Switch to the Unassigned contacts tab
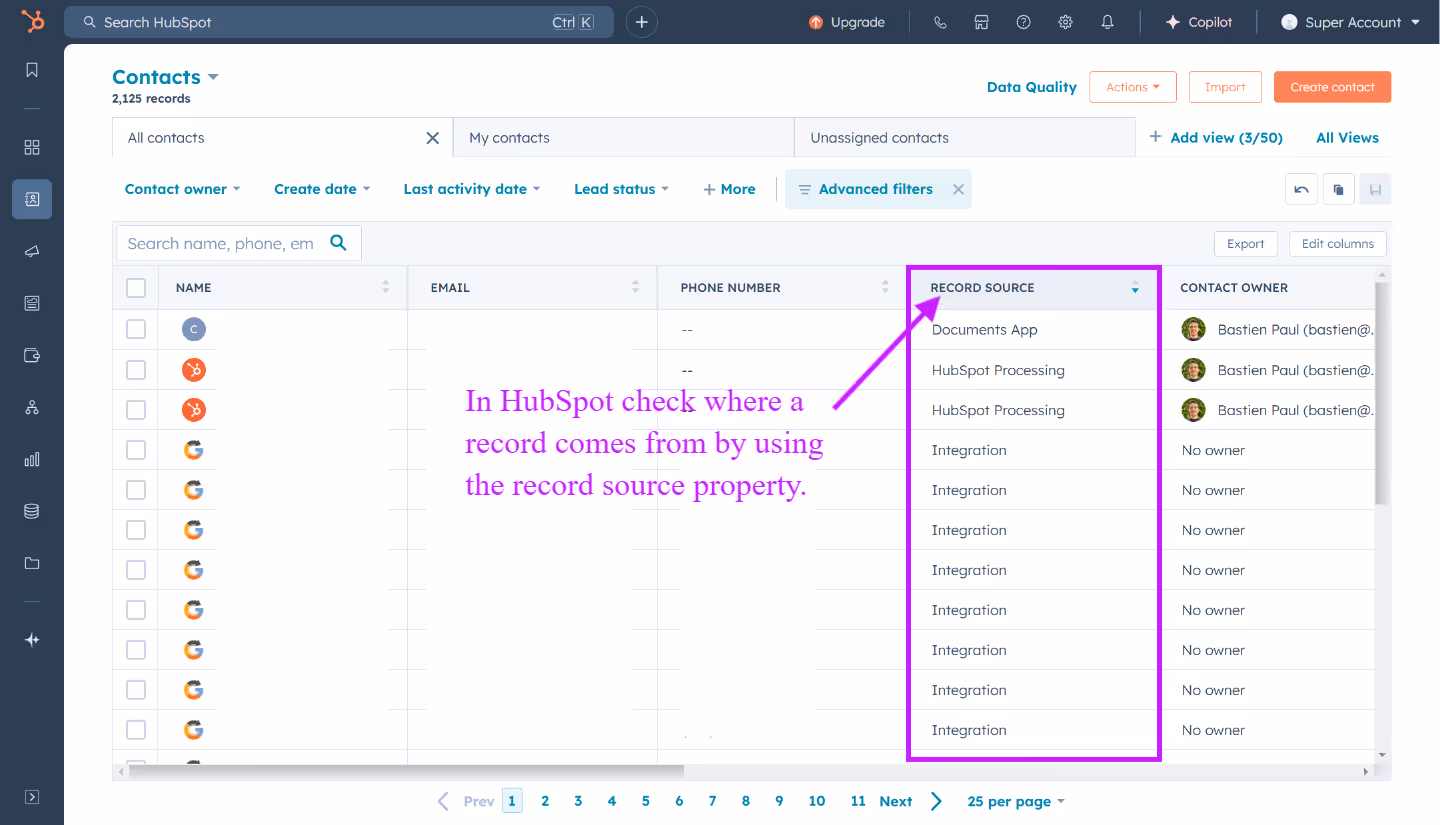 click(x=879, y=137)
